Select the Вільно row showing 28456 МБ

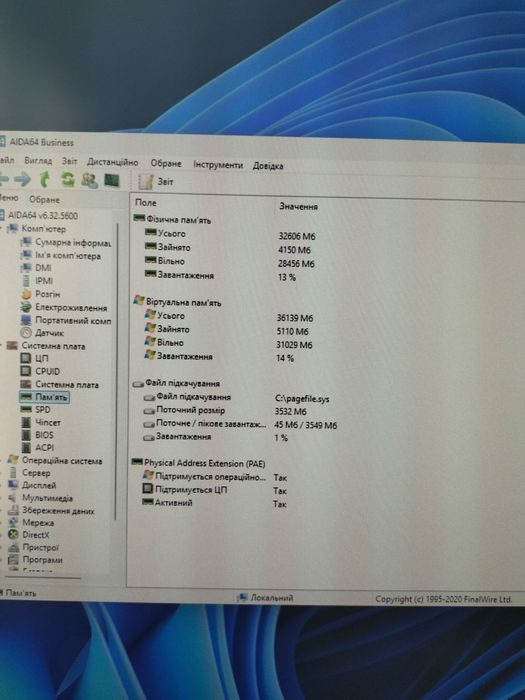229,262
